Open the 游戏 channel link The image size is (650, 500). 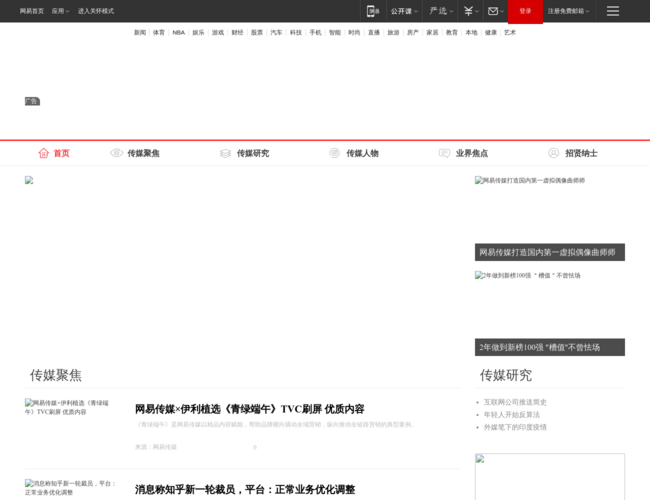[x=218, y=32]
